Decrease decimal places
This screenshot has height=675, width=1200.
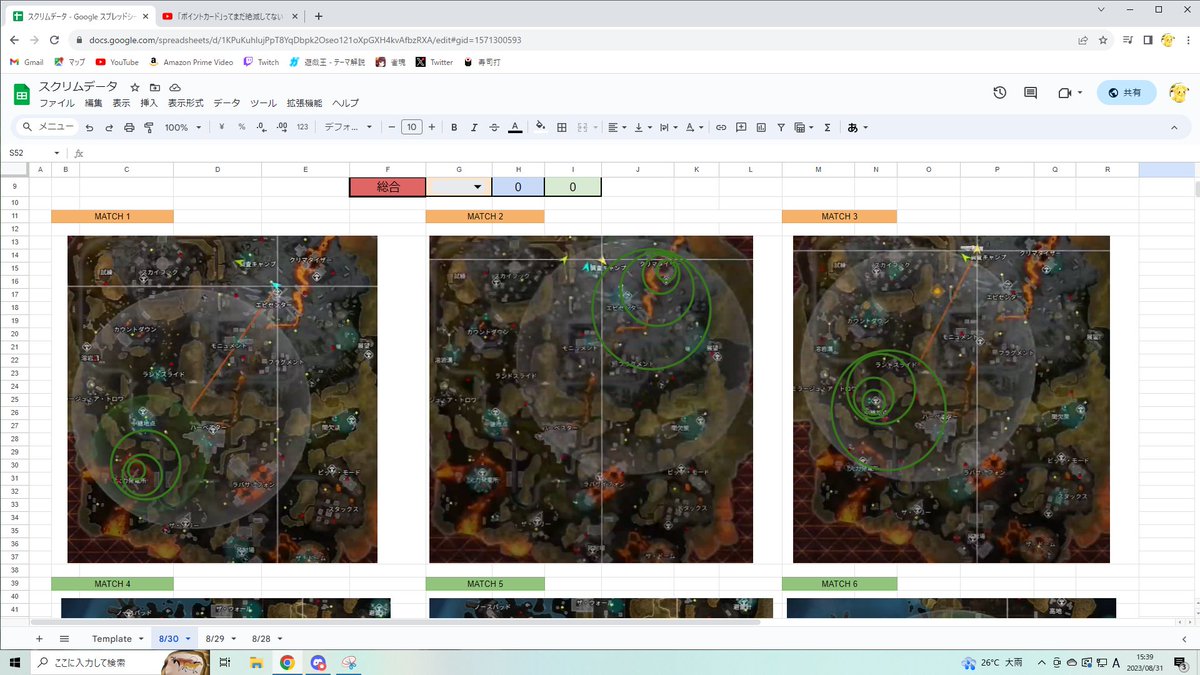261,128
